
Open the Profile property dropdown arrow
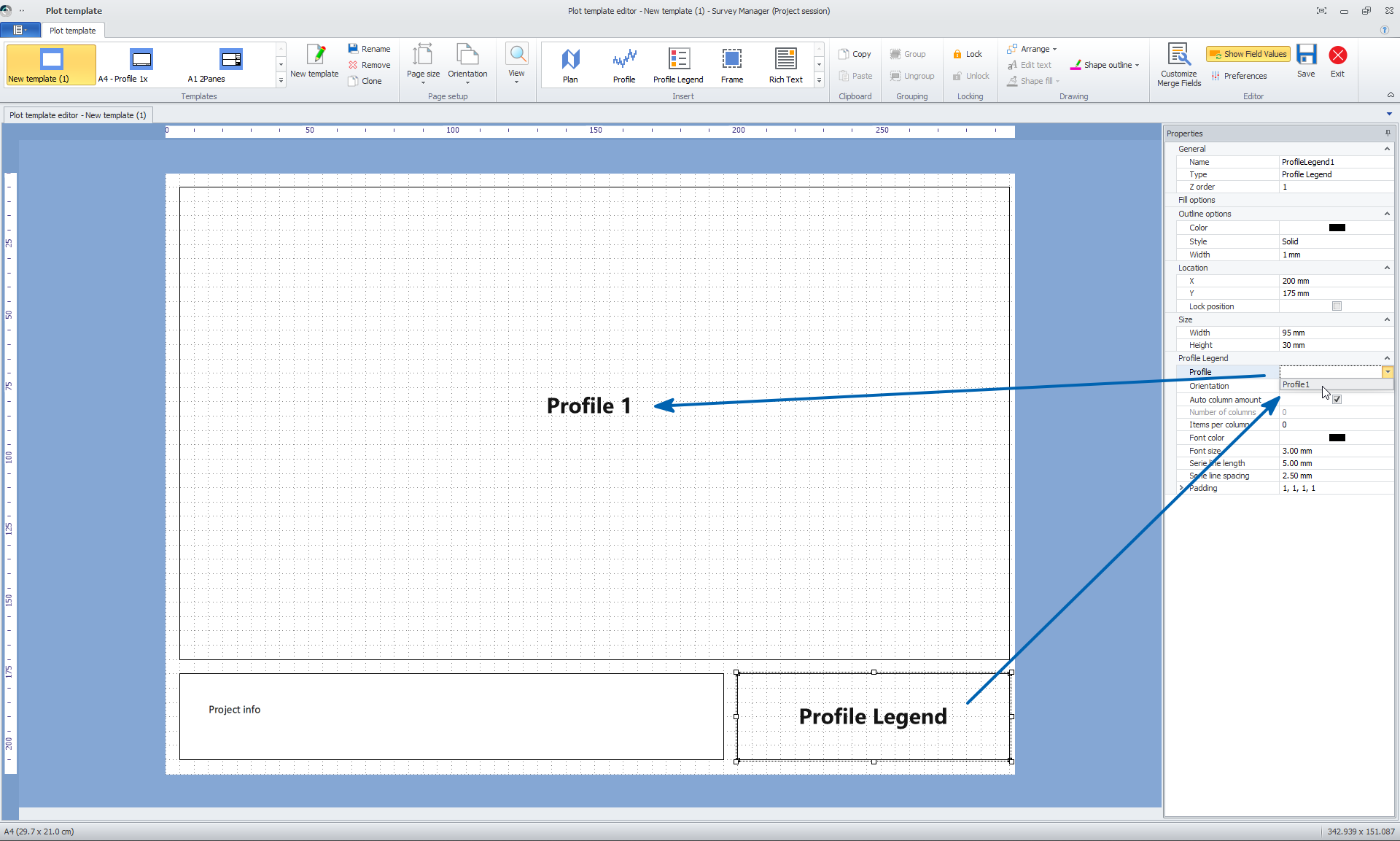click(1387, 372)
